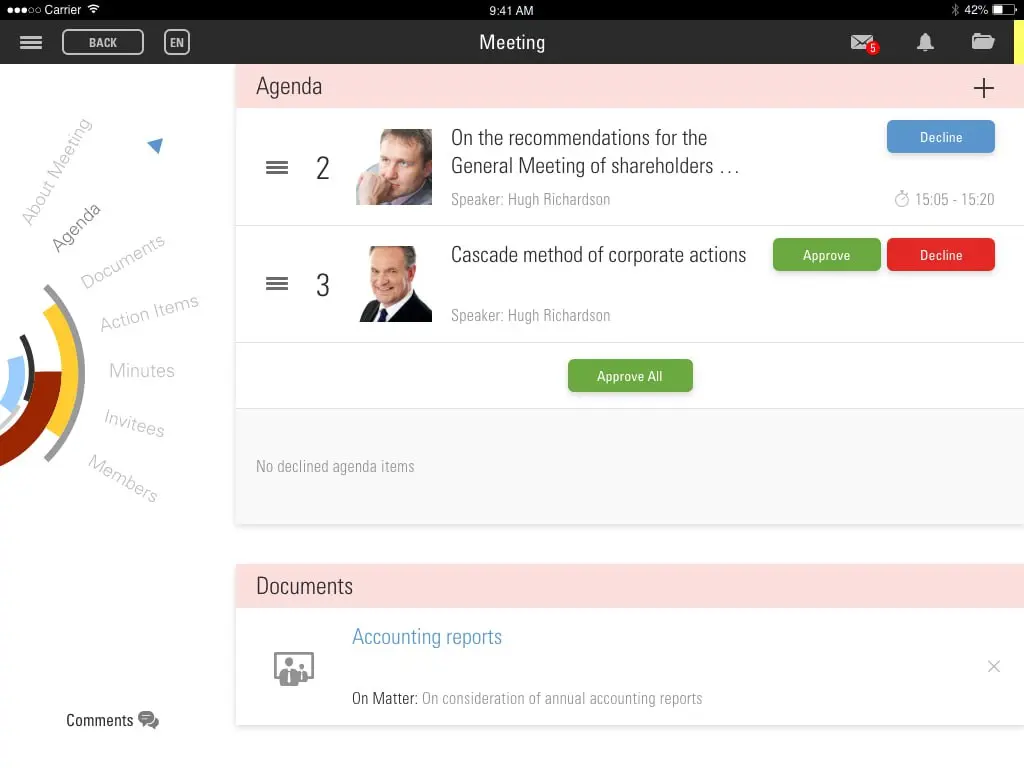Approve Cascade method of corporate actions

(x=826, y=255)
